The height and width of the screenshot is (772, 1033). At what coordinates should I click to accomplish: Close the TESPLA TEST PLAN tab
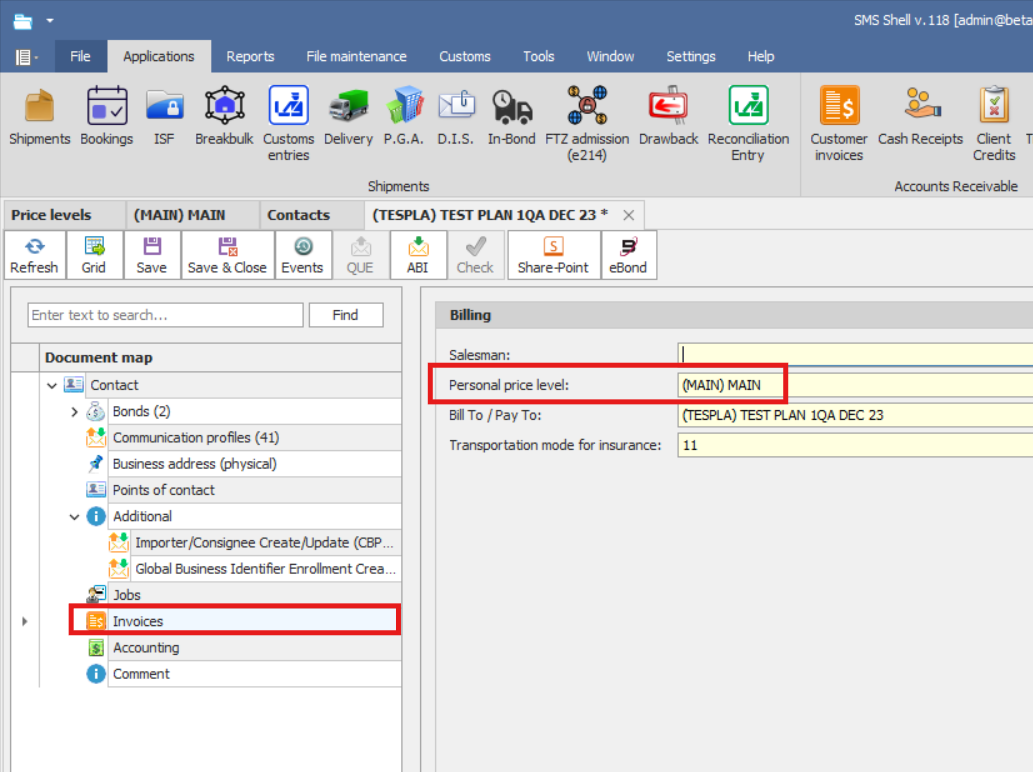pyautogui.click(x=628, y=215)
